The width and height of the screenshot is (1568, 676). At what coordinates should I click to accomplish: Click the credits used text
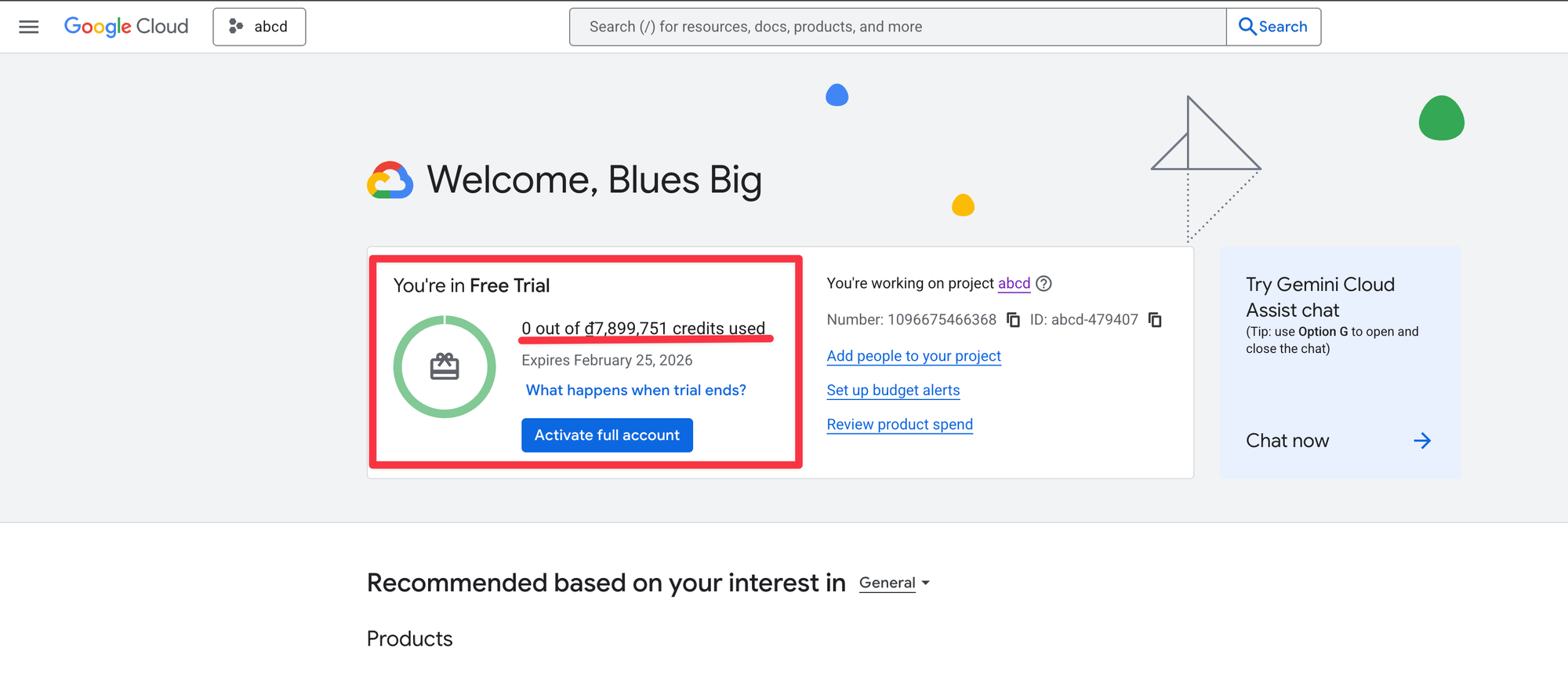643,329
